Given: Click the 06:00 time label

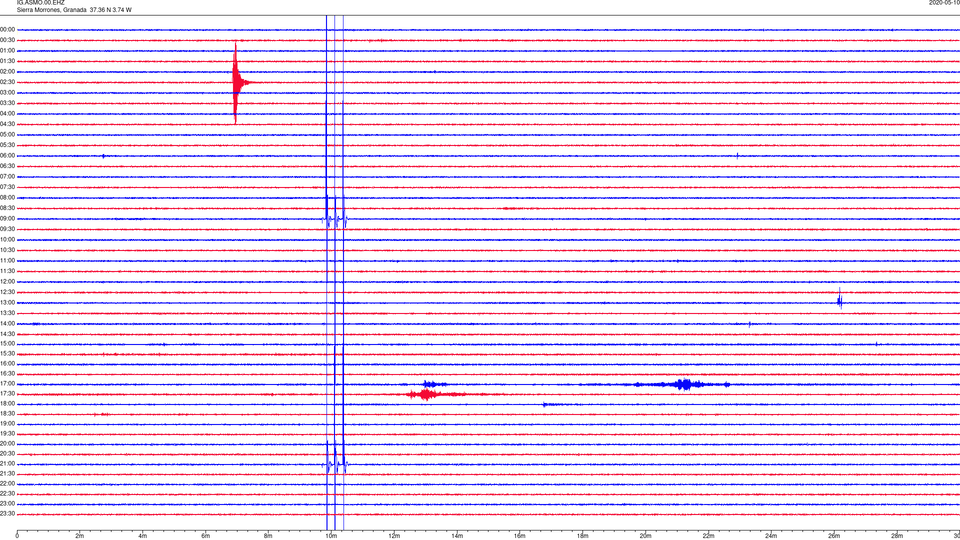Looking at the screenshot, I should coord(7,156).
